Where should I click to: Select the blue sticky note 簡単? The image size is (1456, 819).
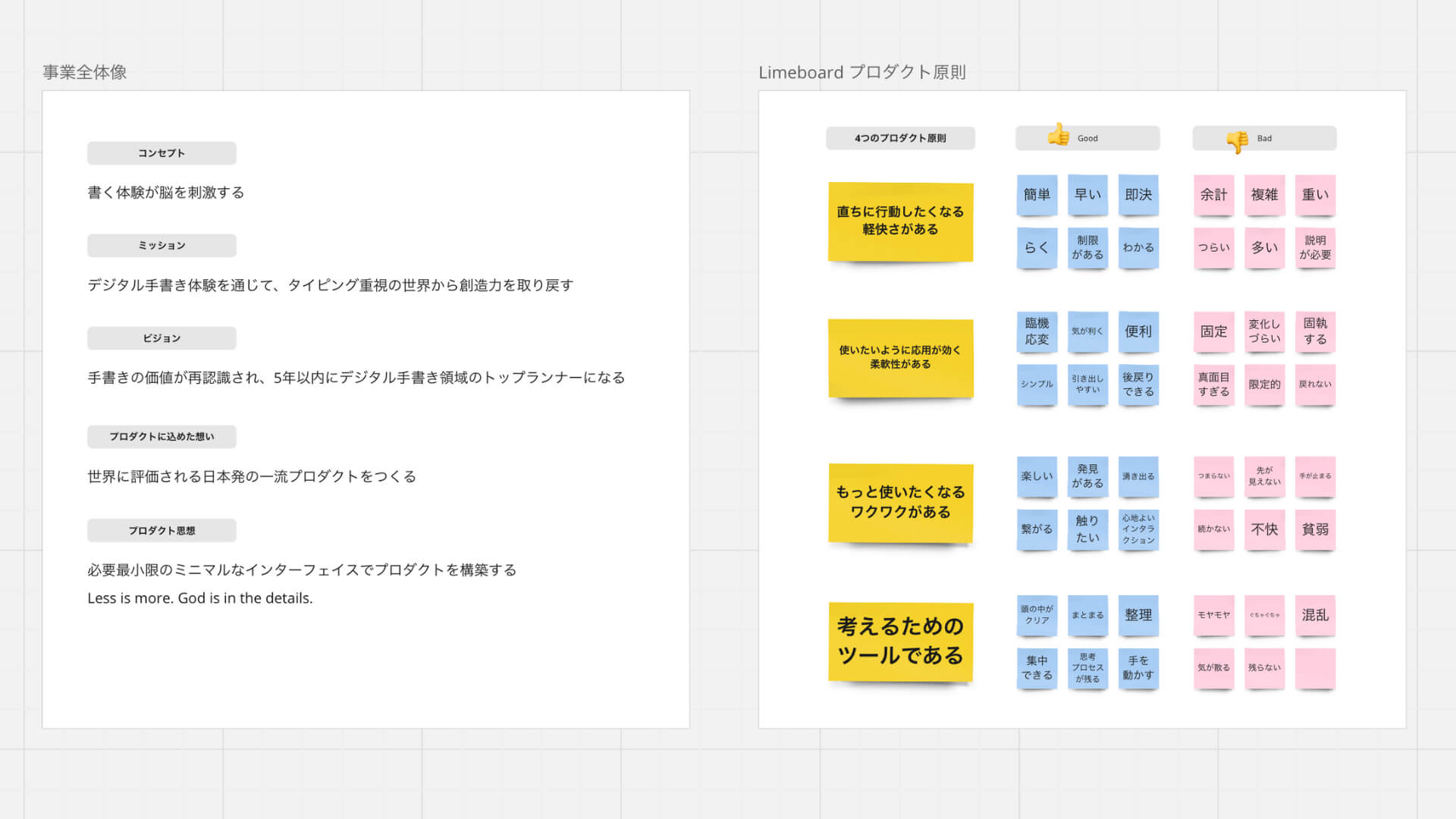click(1037, 195)
